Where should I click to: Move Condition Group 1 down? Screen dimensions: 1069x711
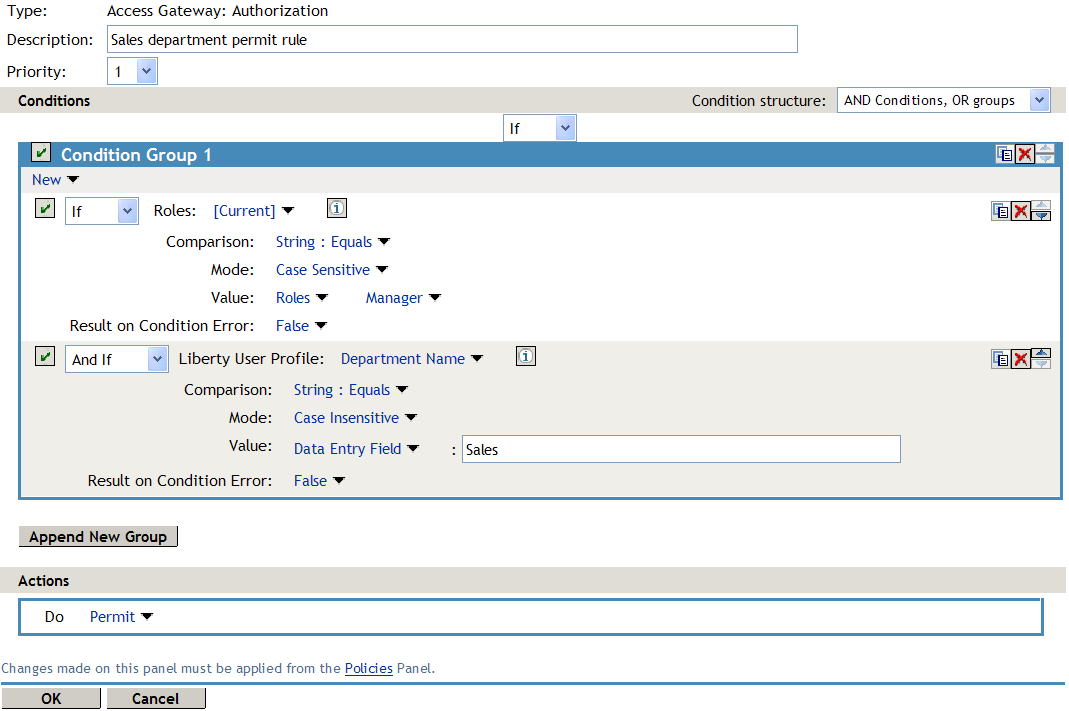(1044, 159)
